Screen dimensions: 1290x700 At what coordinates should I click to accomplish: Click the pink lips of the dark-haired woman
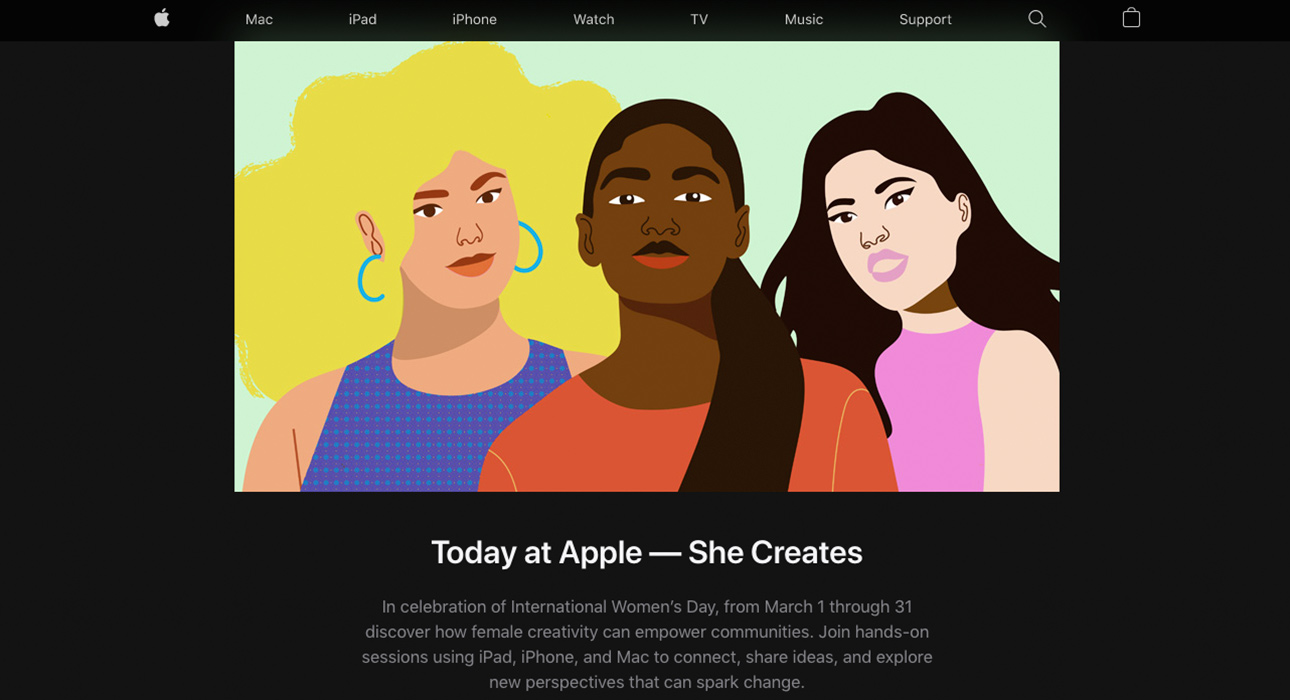coord(887,265)
